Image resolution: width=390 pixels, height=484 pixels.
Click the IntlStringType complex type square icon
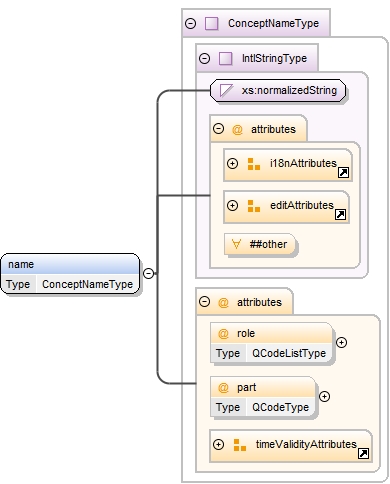pos(225,59)
